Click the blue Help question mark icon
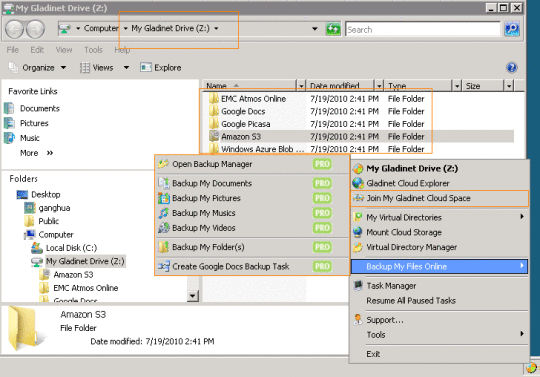 coord(512,67)
